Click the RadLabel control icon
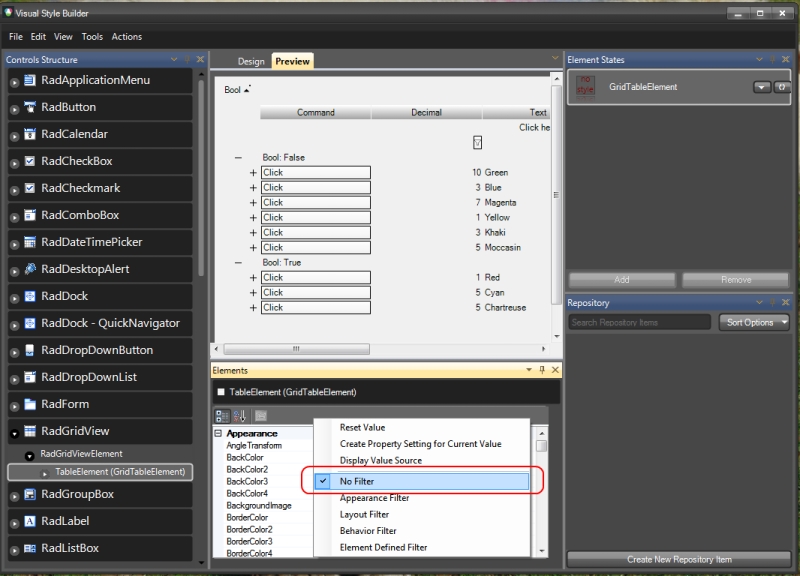 pos(30,521)
